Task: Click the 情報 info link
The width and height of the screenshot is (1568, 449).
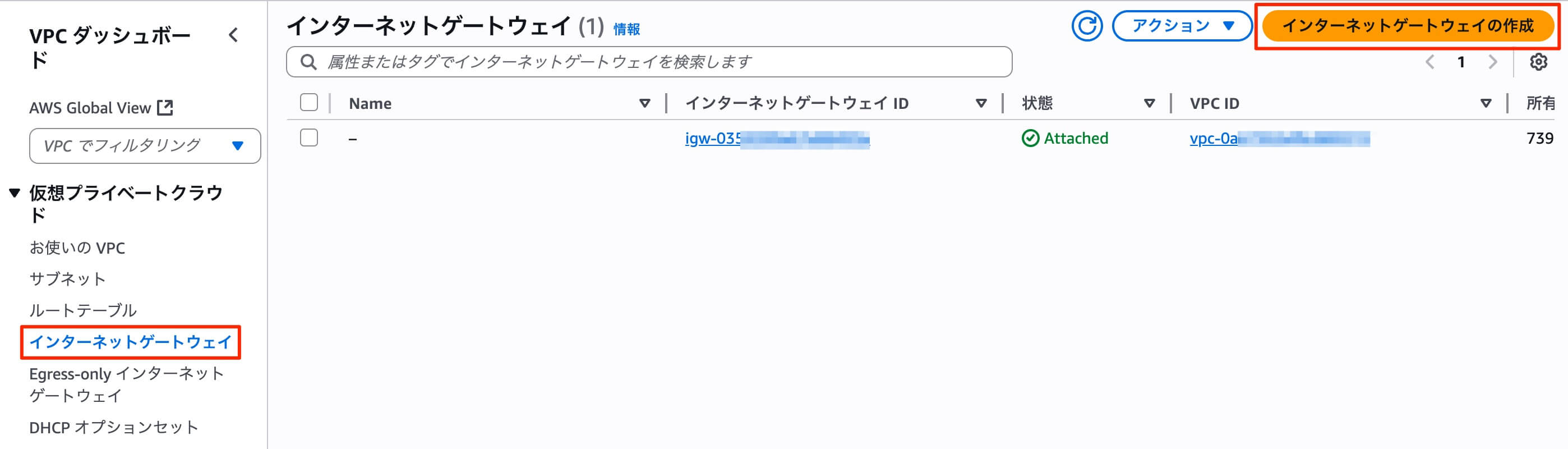Action: click(x=626, y=29)
